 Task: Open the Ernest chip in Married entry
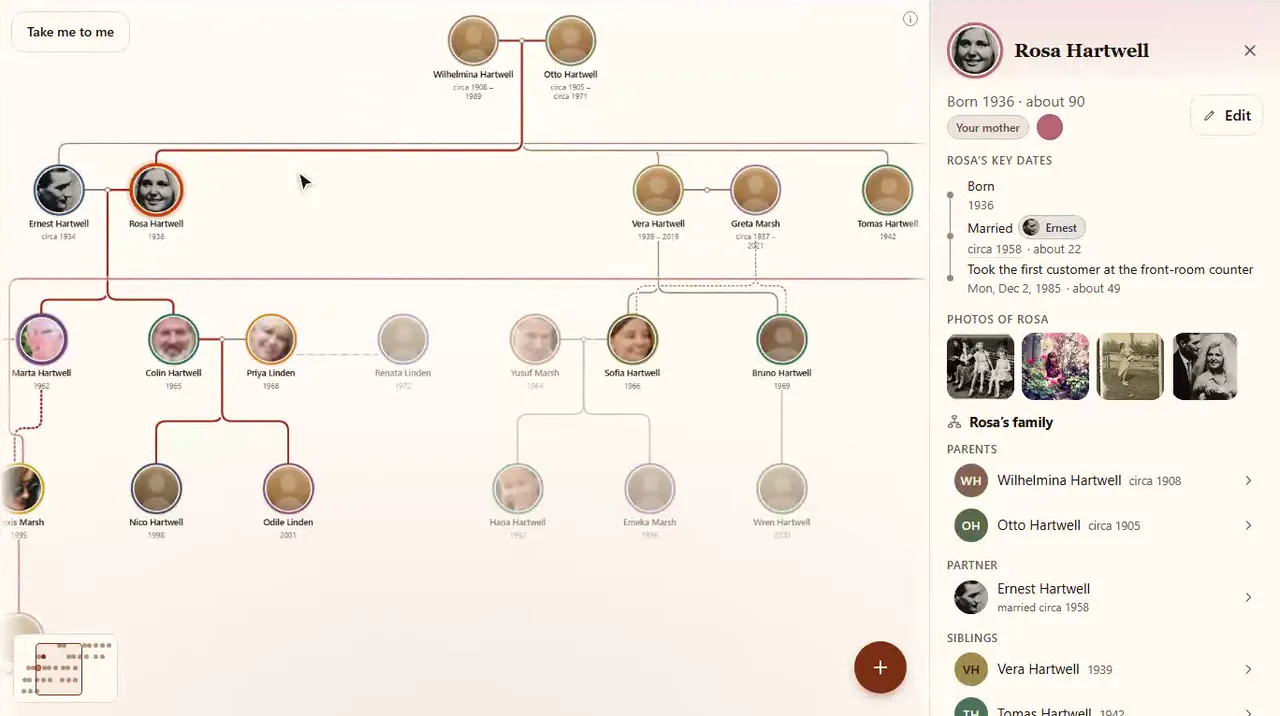(x=1052, y=228)
